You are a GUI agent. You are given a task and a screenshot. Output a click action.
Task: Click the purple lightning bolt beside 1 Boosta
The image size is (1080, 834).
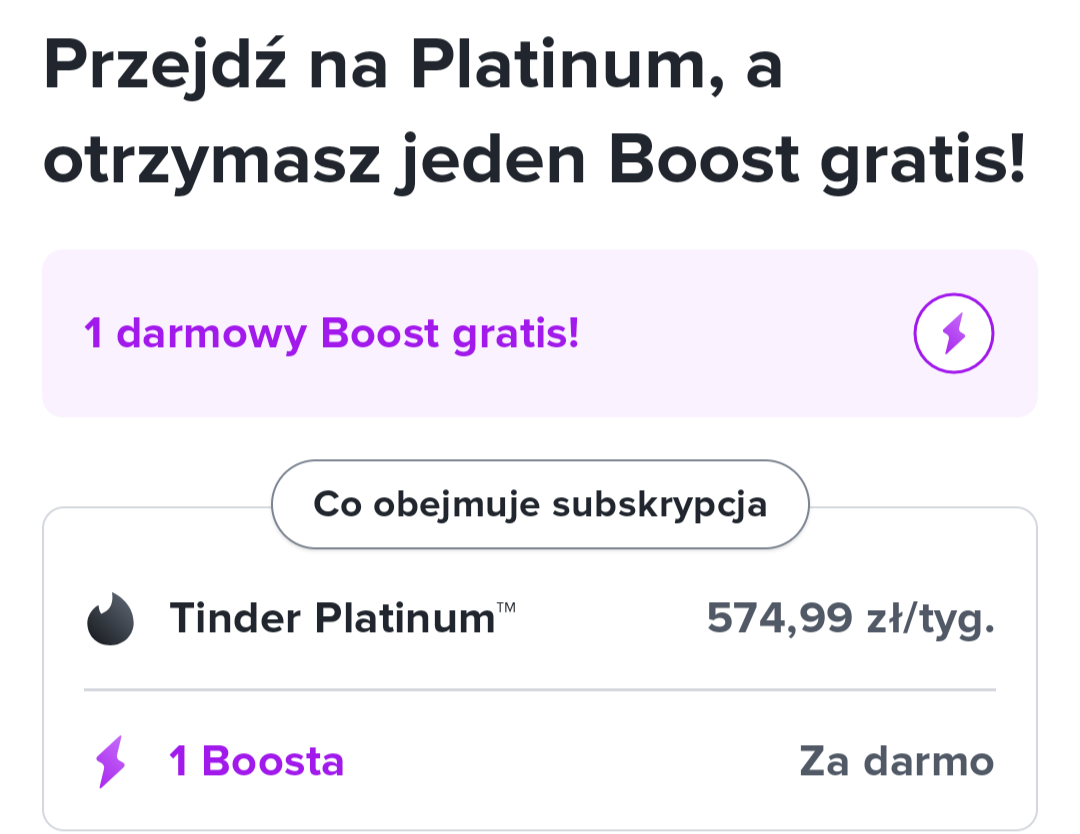click(x=111, y=762)
